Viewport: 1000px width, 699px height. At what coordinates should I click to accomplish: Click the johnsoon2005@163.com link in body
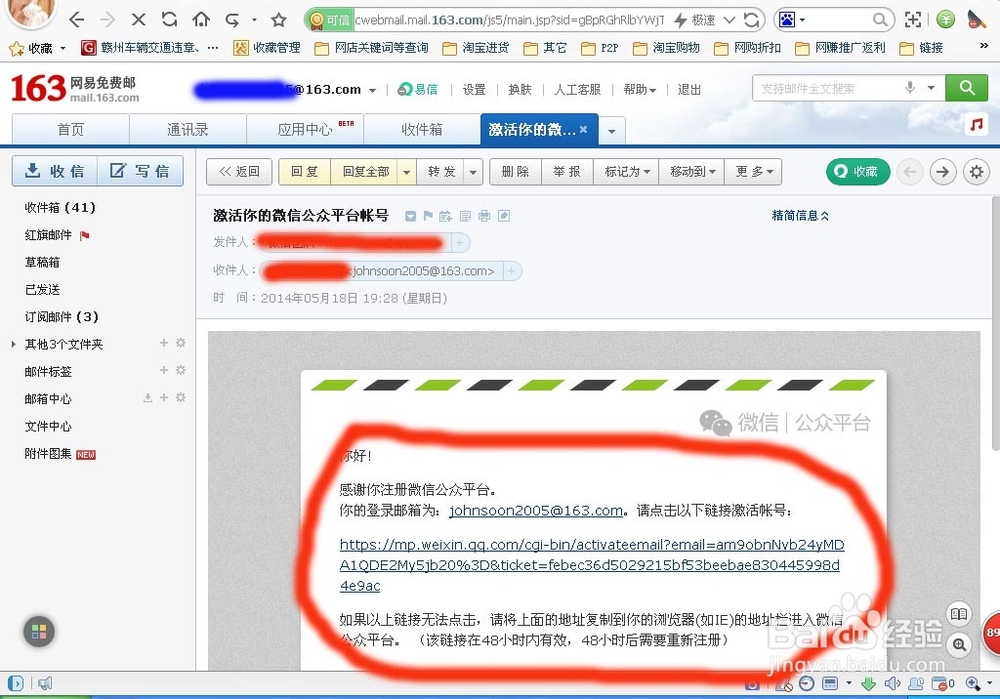536,510
